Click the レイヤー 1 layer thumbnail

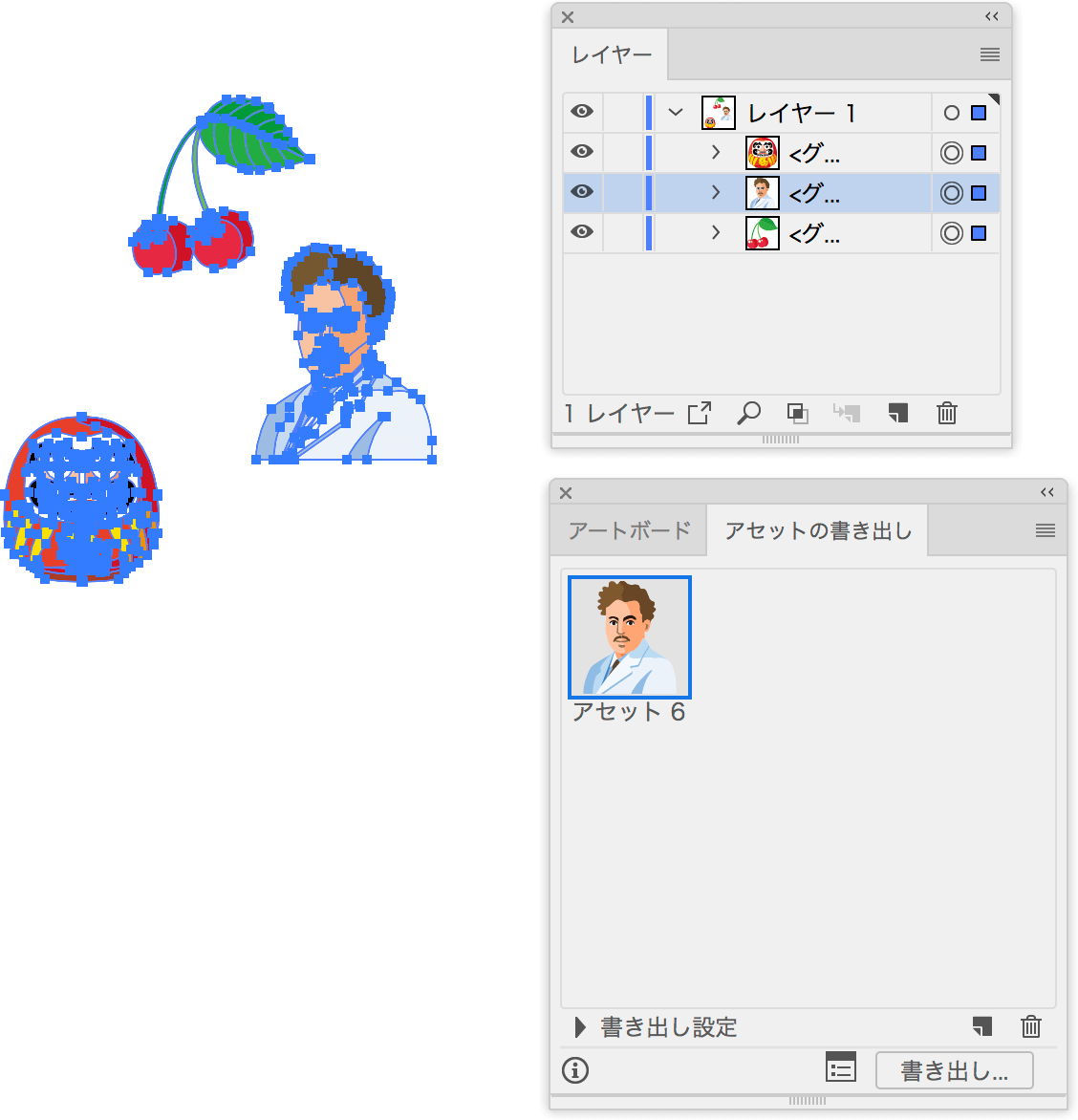719,113
